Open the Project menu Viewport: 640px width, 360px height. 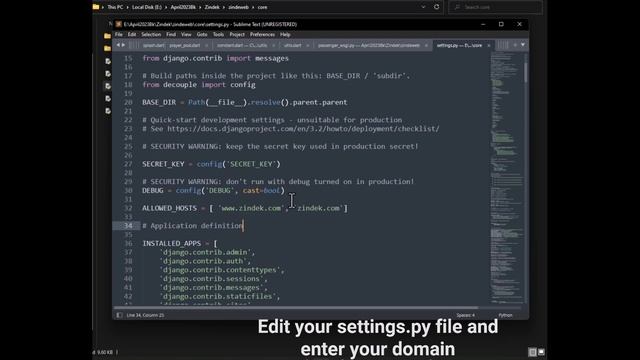point(237,35)
